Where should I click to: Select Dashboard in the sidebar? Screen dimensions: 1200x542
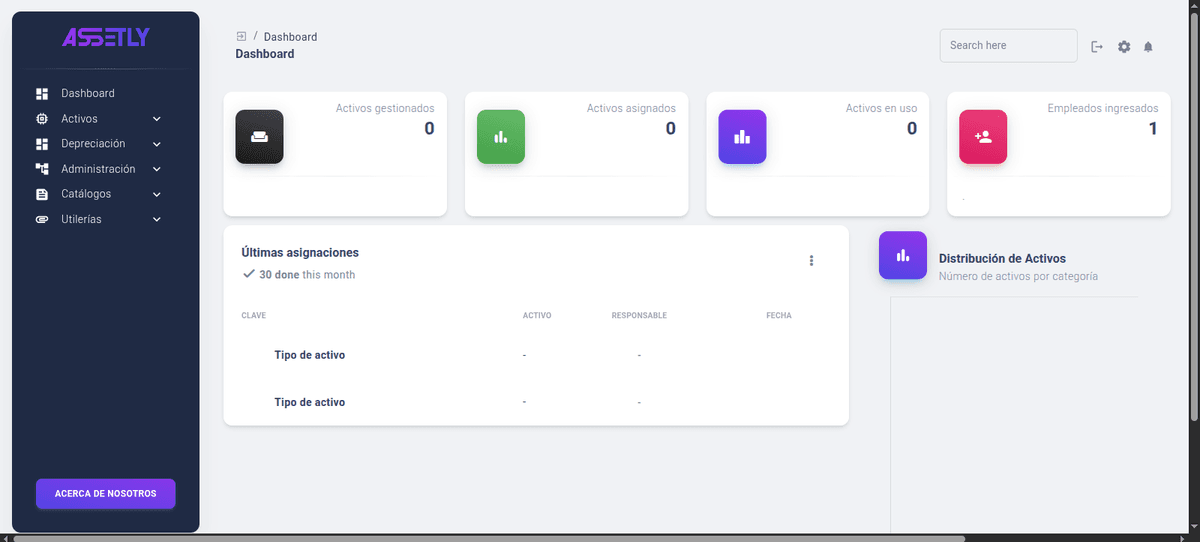click(88, 94)
